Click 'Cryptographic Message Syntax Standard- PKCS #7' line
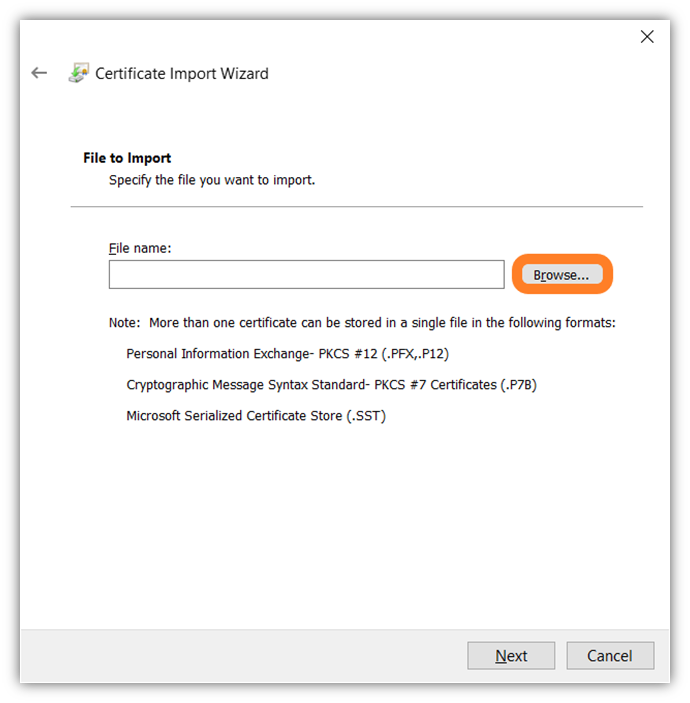This screenshot has height=703, width=690. (331, 385)
